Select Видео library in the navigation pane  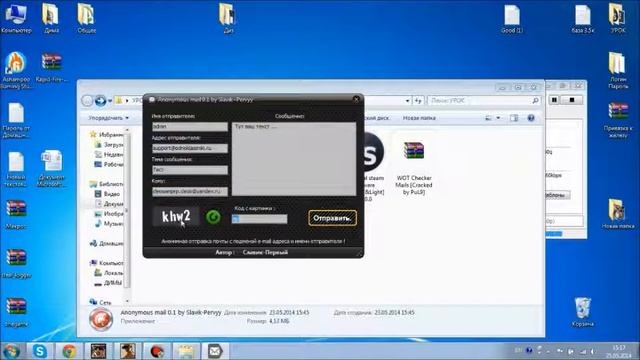(108, 194)
